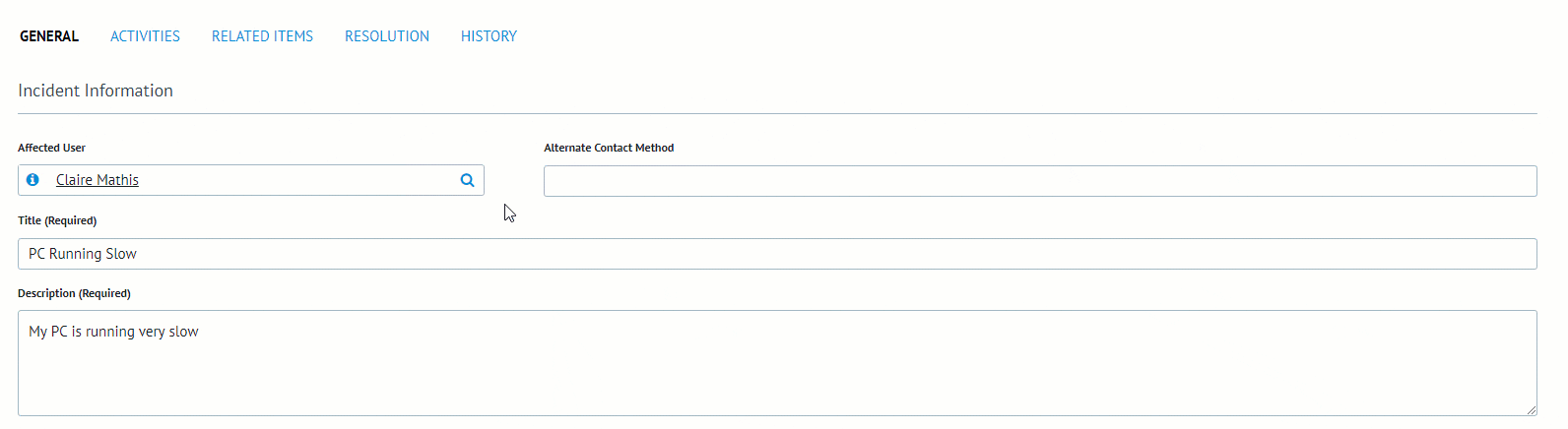1568x429 pixels.
Task: Click the info icon beside Claire Mathis
Action: pyautogui.click(x=33, y=180)
